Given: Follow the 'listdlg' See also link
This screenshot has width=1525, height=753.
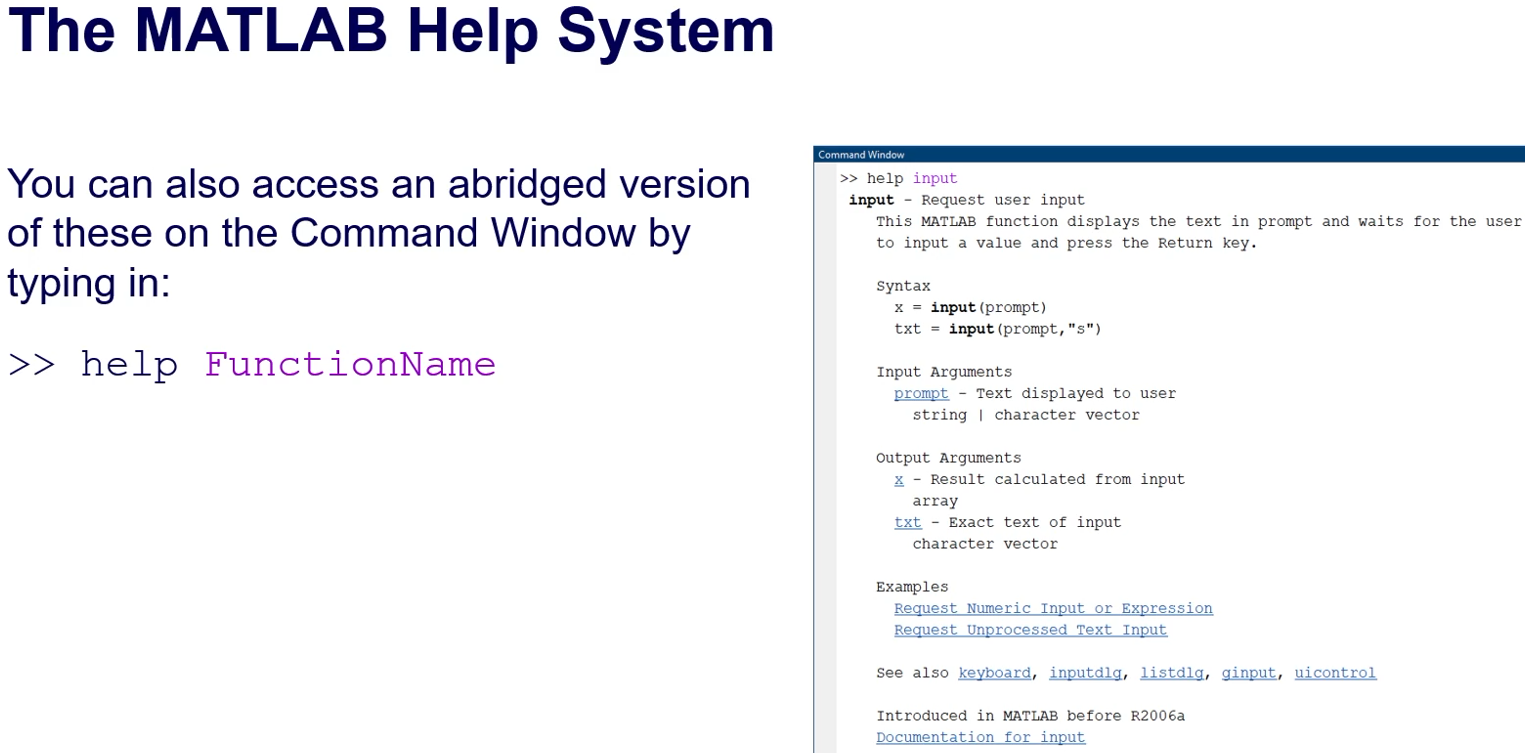Looking at the screenshot, I should 1172,673.
